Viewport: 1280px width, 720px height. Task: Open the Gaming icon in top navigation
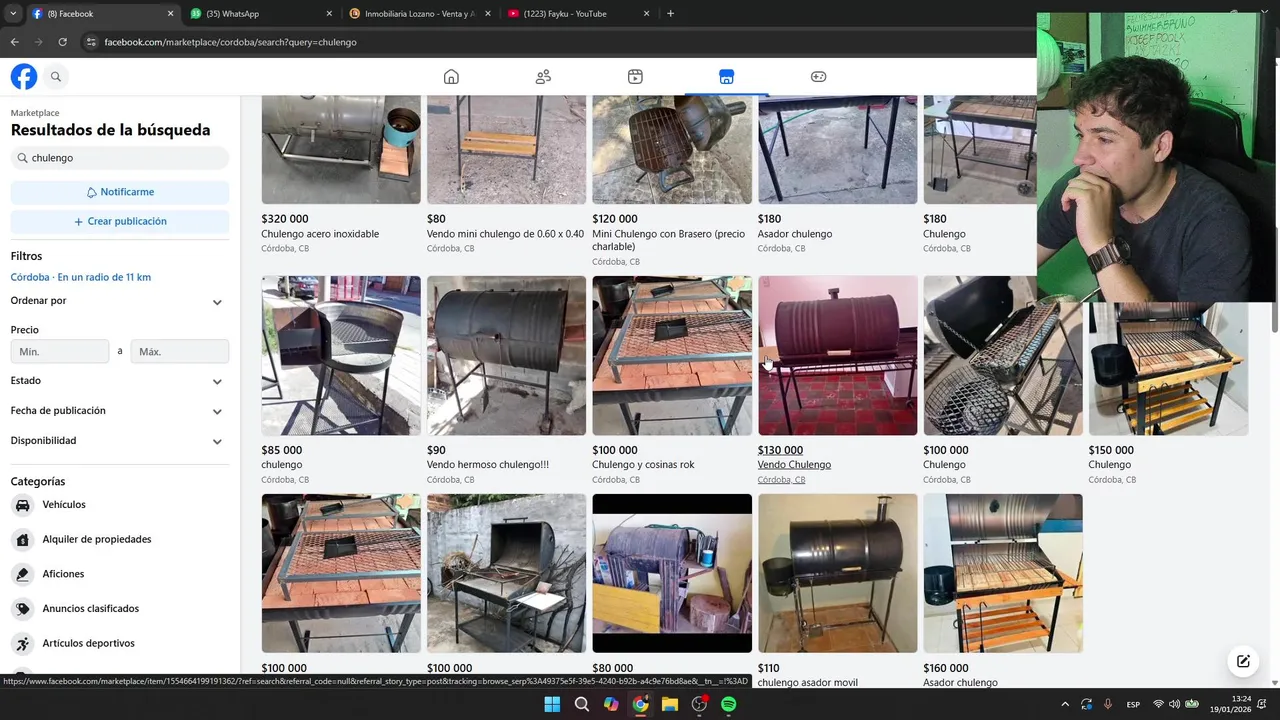tap(818, 77)
